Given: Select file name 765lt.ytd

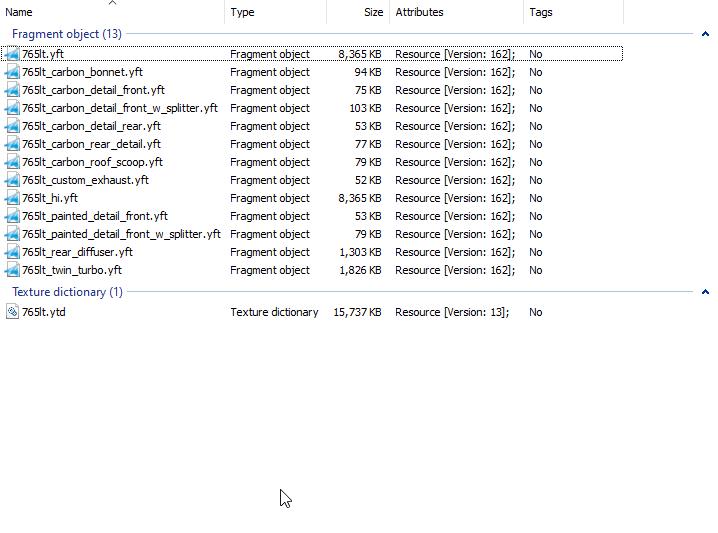Looking at the screenshot, I should (44, 312).
